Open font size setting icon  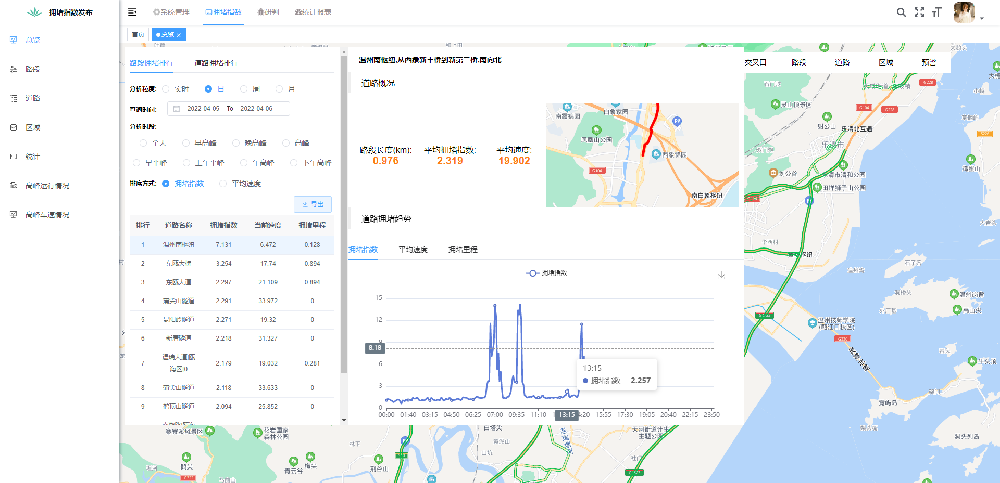936,12
